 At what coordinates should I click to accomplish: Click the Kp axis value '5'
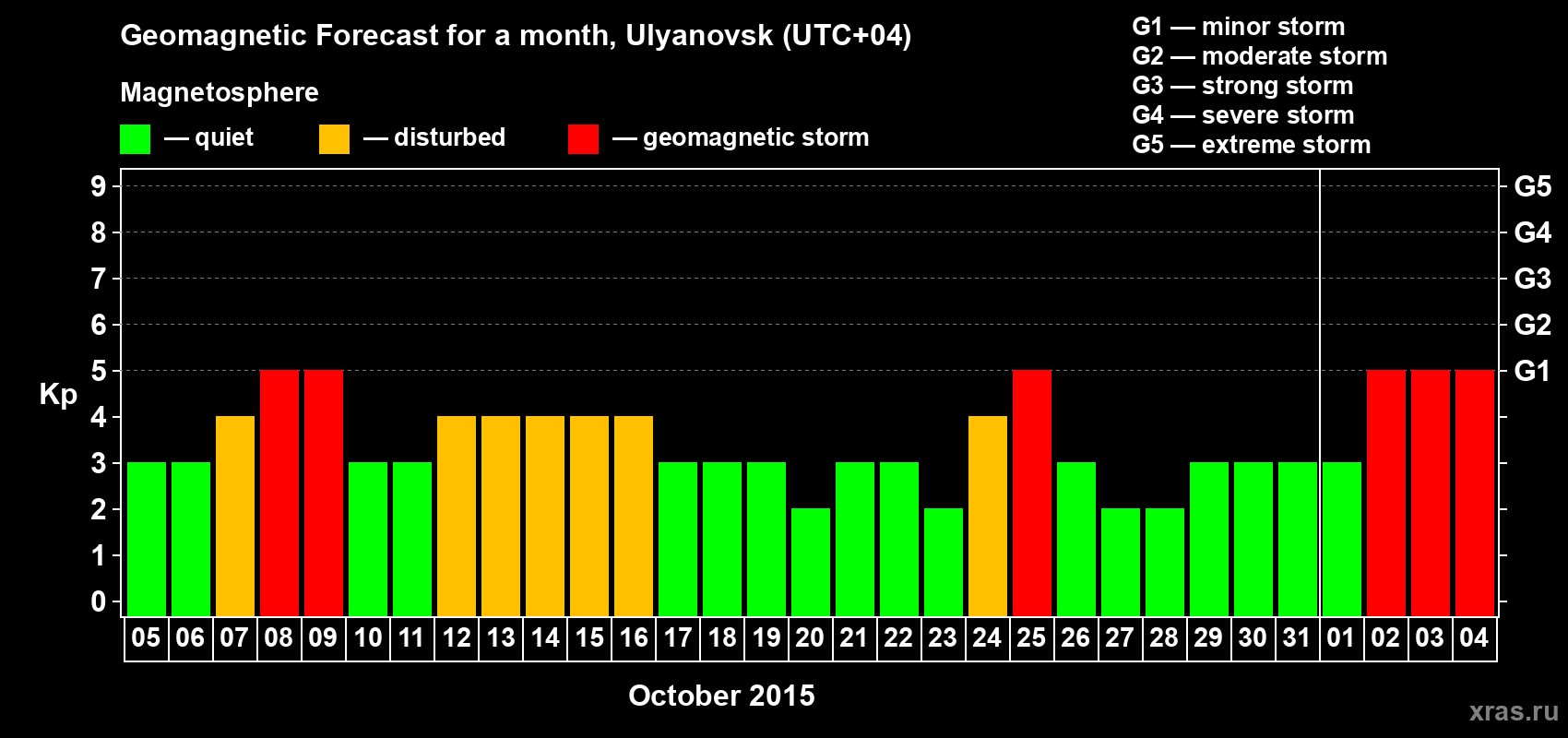click(99, 371)
